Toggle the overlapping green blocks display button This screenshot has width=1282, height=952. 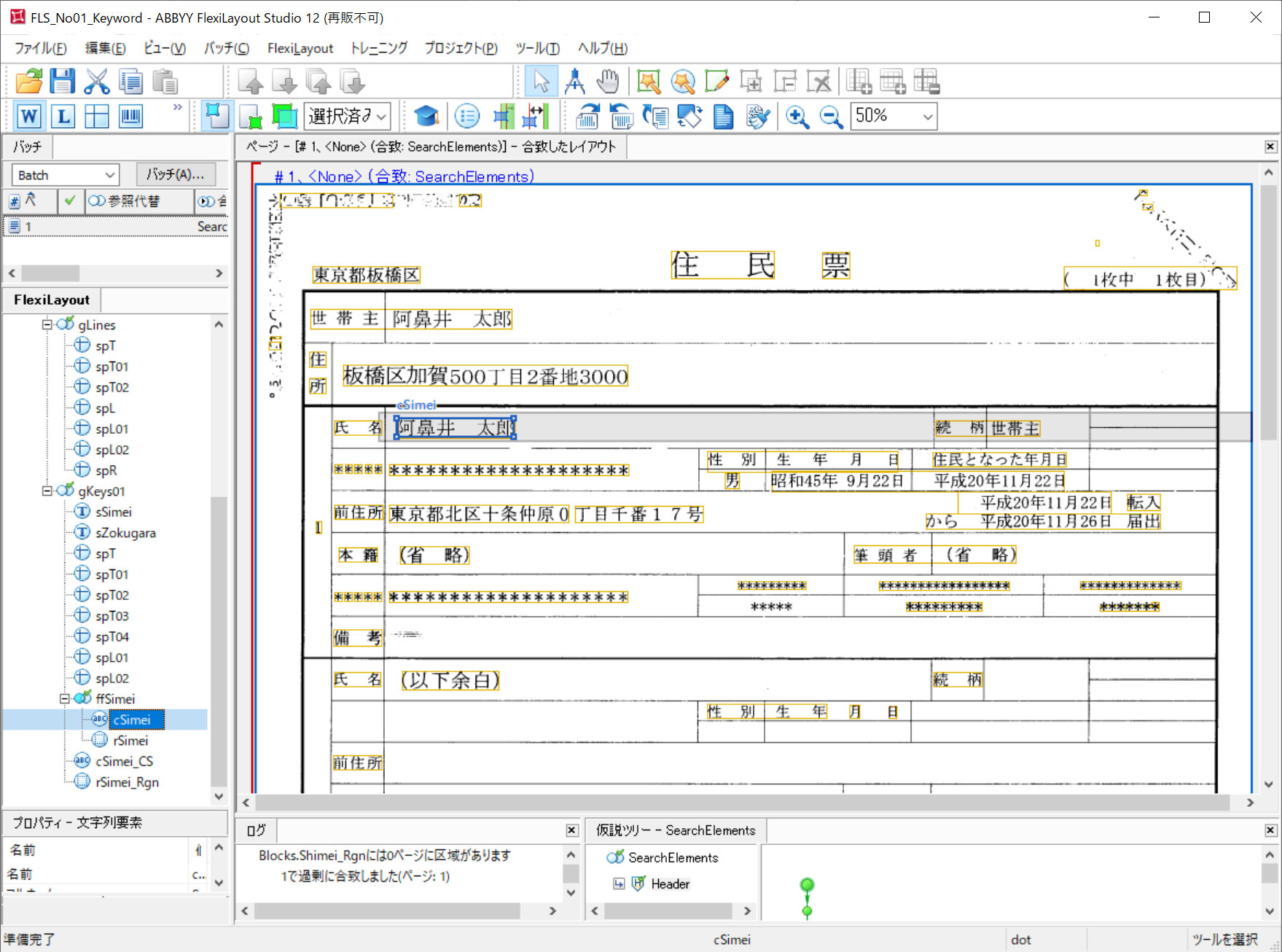point(284,116)
